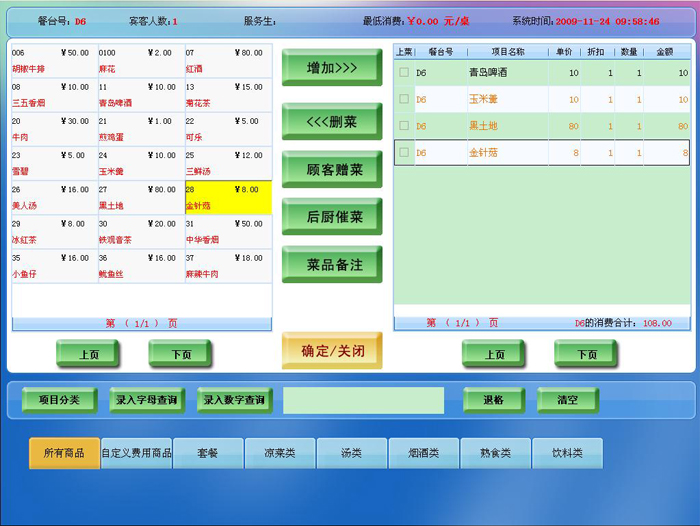Select the 胡椒牛排 menu item tile

coord(54,60)
